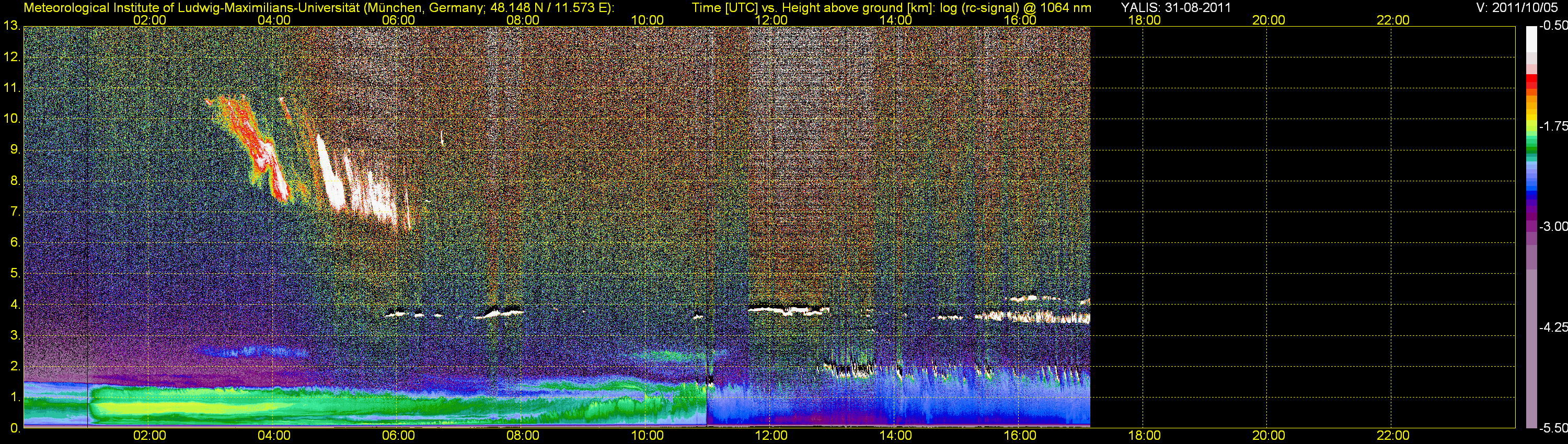The height and width of the screenshot is (444, 1568).
Task: Click the 0. height axis label
Action: click(15, 428)
